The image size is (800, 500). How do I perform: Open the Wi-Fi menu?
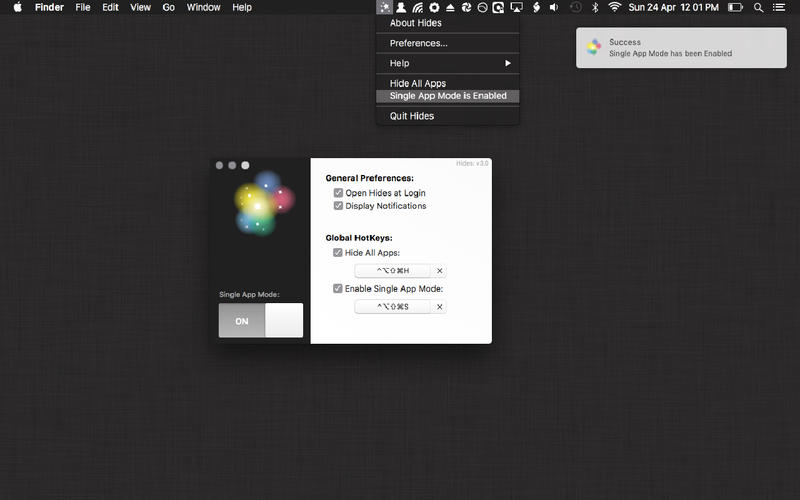click(x=615, y=7)
